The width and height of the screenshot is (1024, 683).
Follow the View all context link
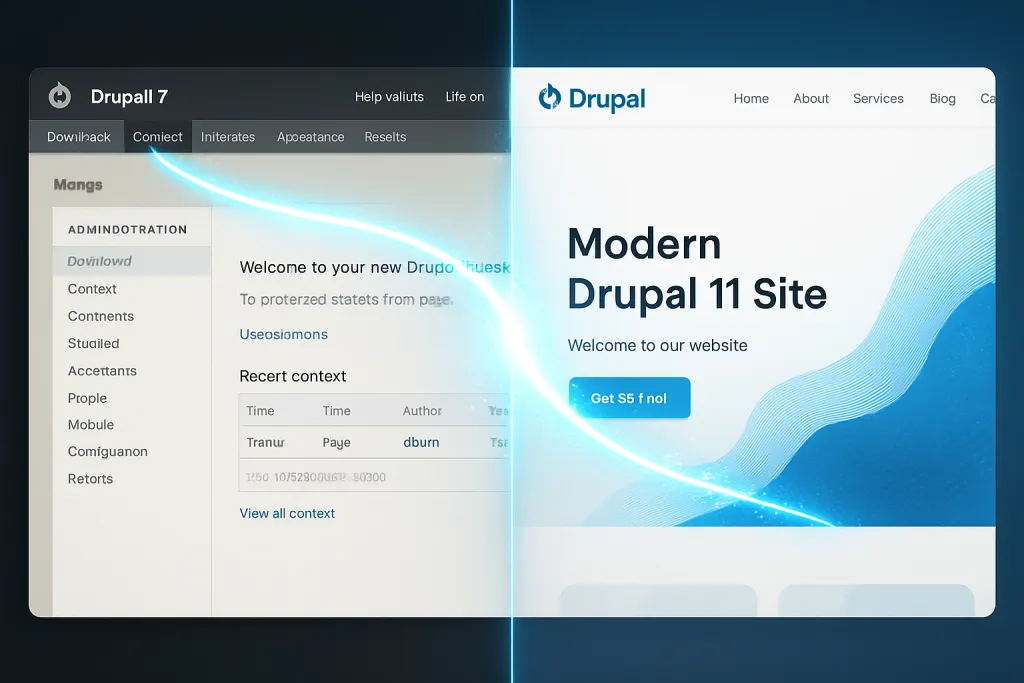(287, 513)
